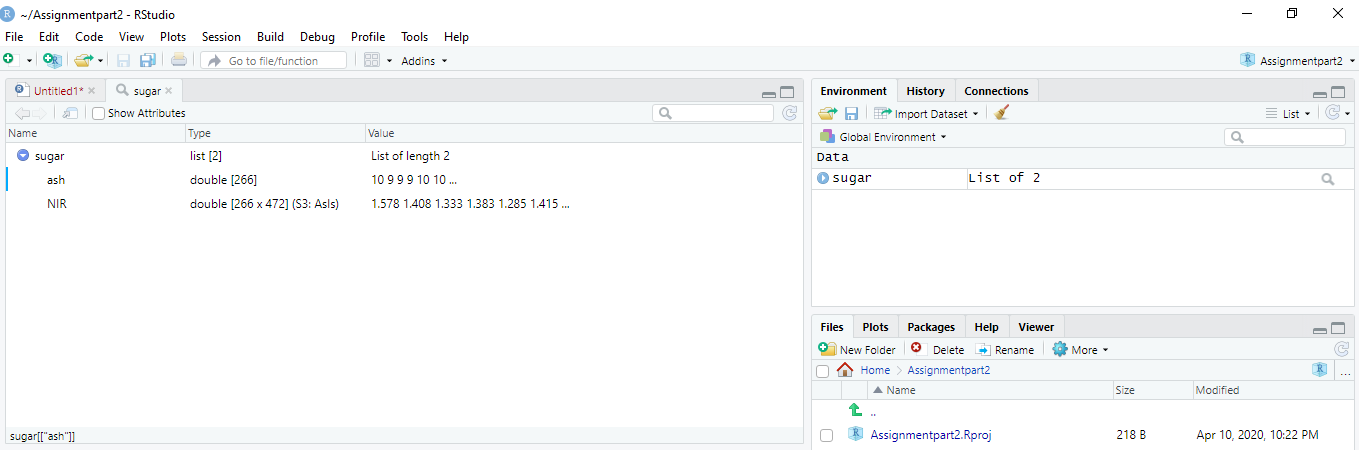The height and width of the screenshot is (450, 1359).
Task: Click the red Delete icon in Files pane
Action: click(x=916, y=348)
